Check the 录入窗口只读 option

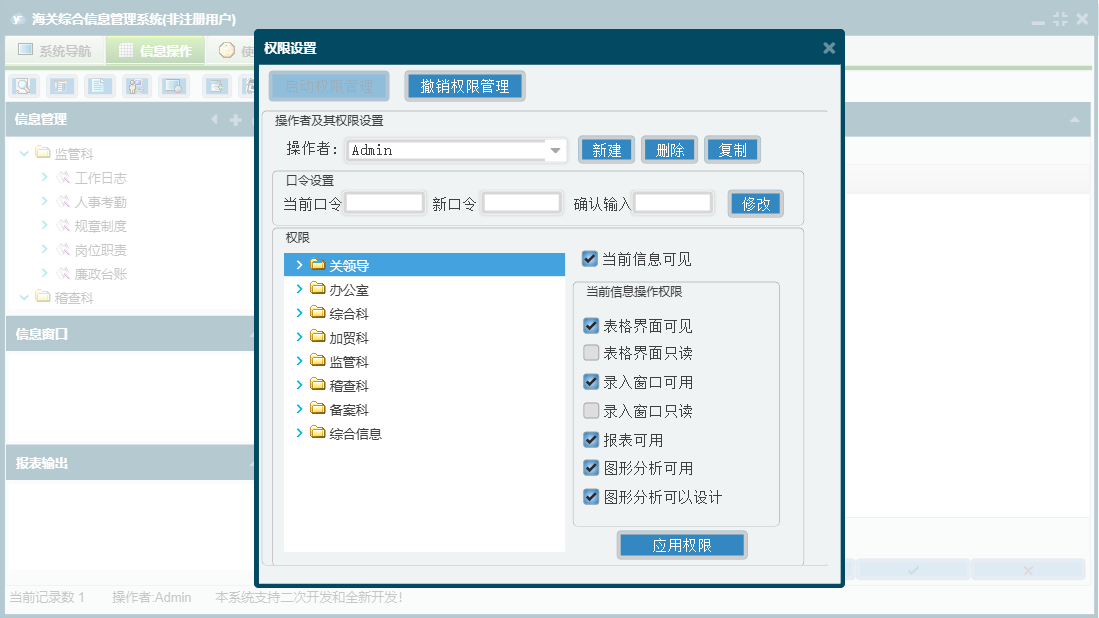coord(591,411)
